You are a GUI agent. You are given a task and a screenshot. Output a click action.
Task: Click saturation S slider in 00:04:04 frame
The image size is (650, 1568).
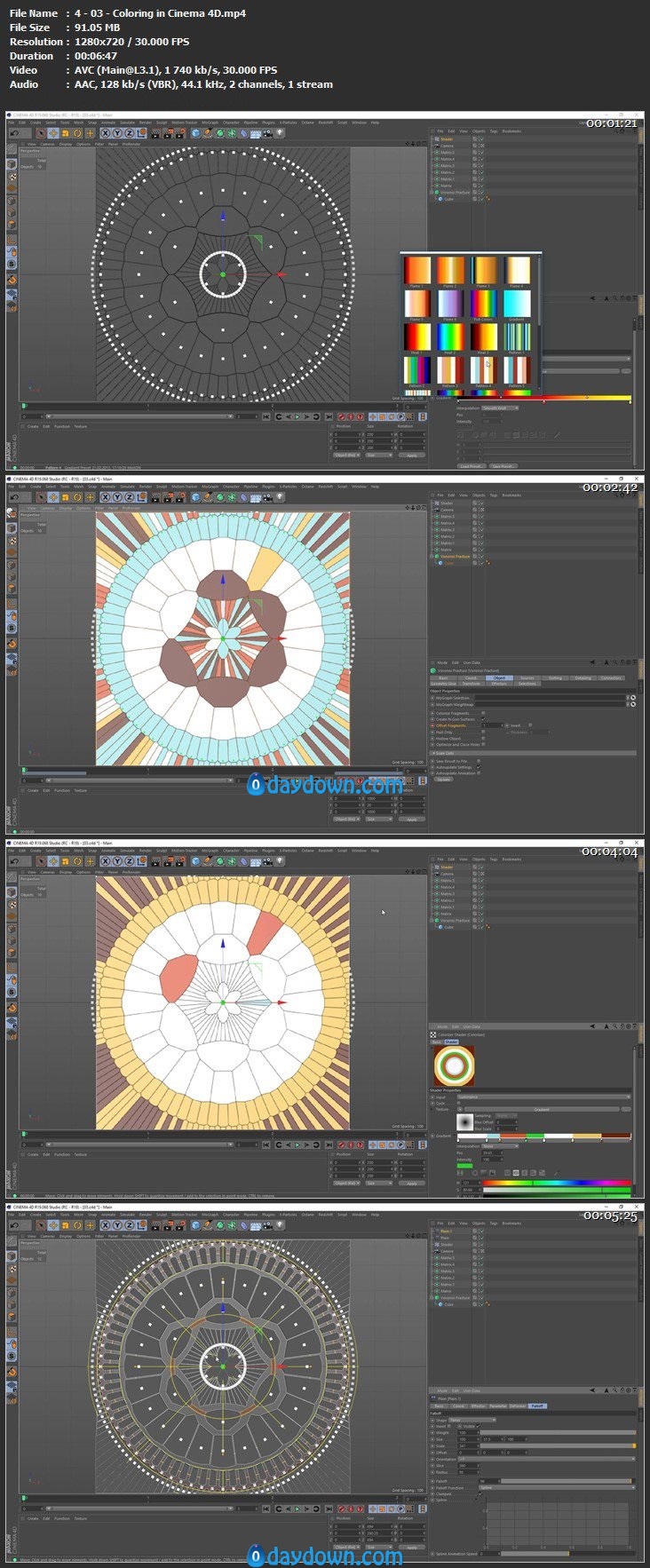(x=557, y=1190)
